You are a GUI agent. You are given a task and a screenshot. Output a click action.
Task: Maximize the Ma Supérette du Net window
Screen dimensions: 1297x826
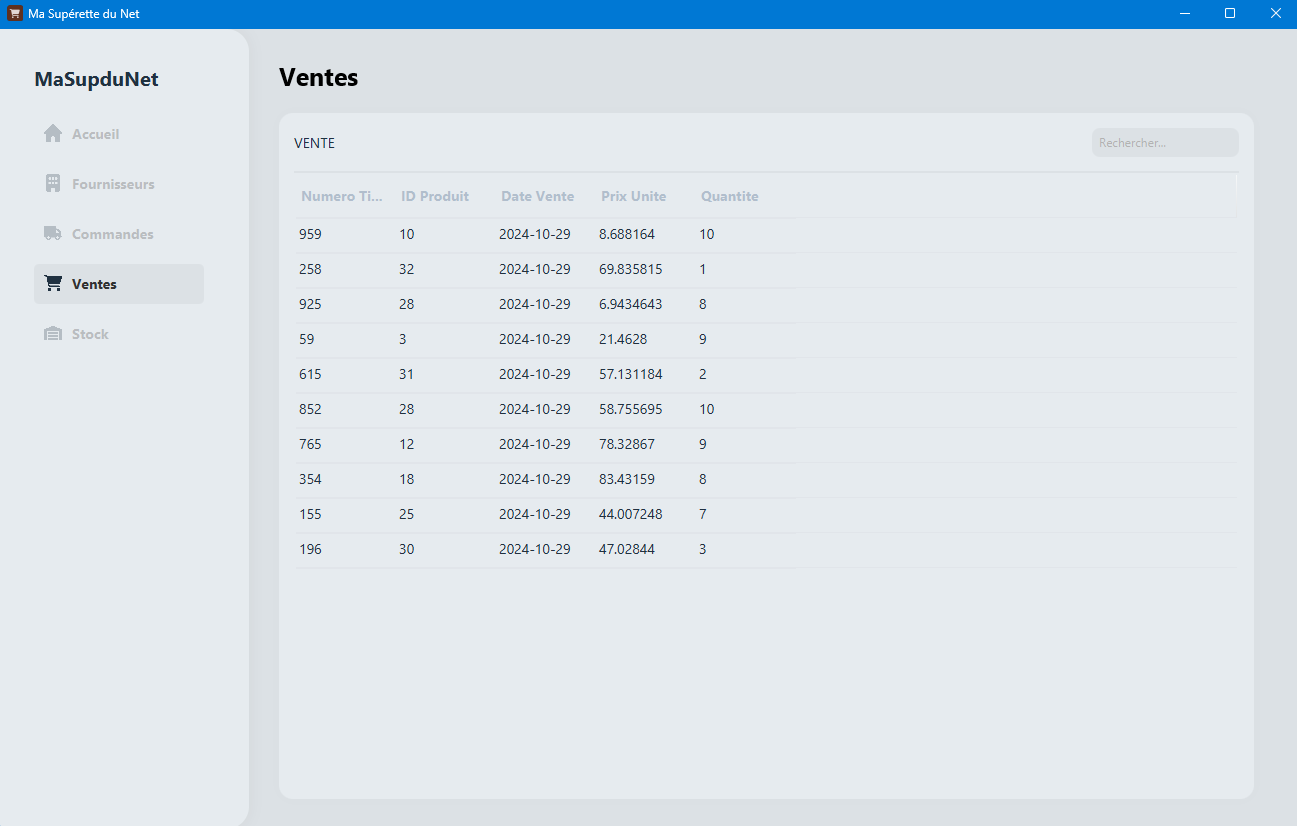coord(1230,13)
